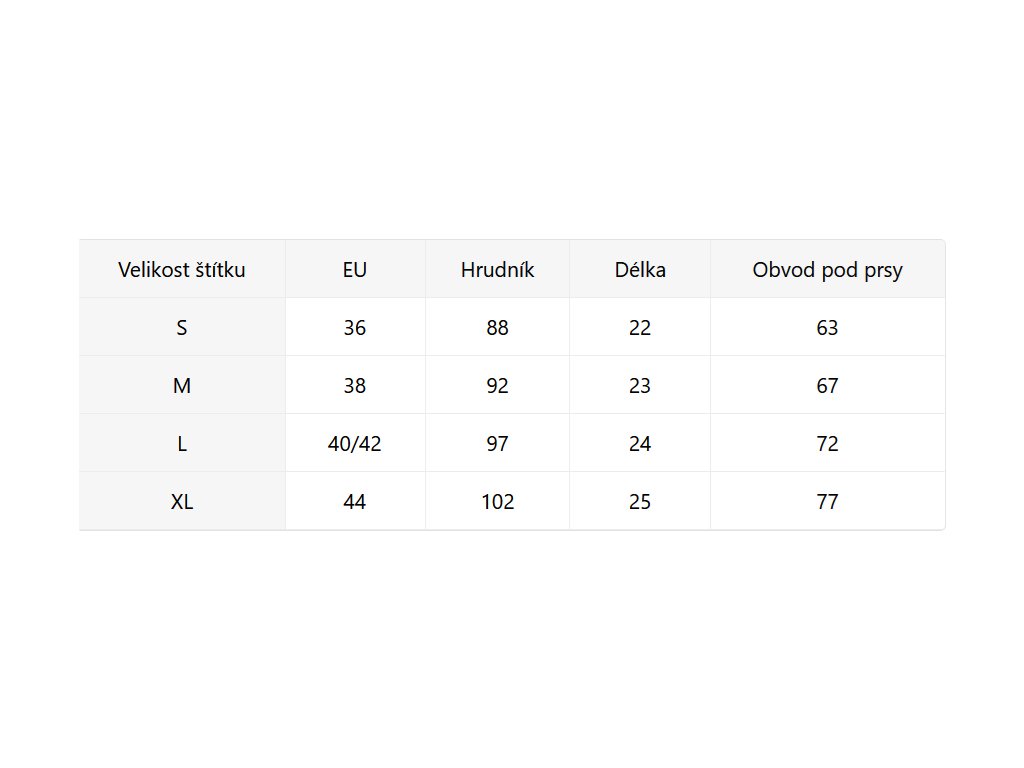Click the EU value 44 cell
Image resolution: width=1024 pixels, height=768 pixels.
coord(354,501)
